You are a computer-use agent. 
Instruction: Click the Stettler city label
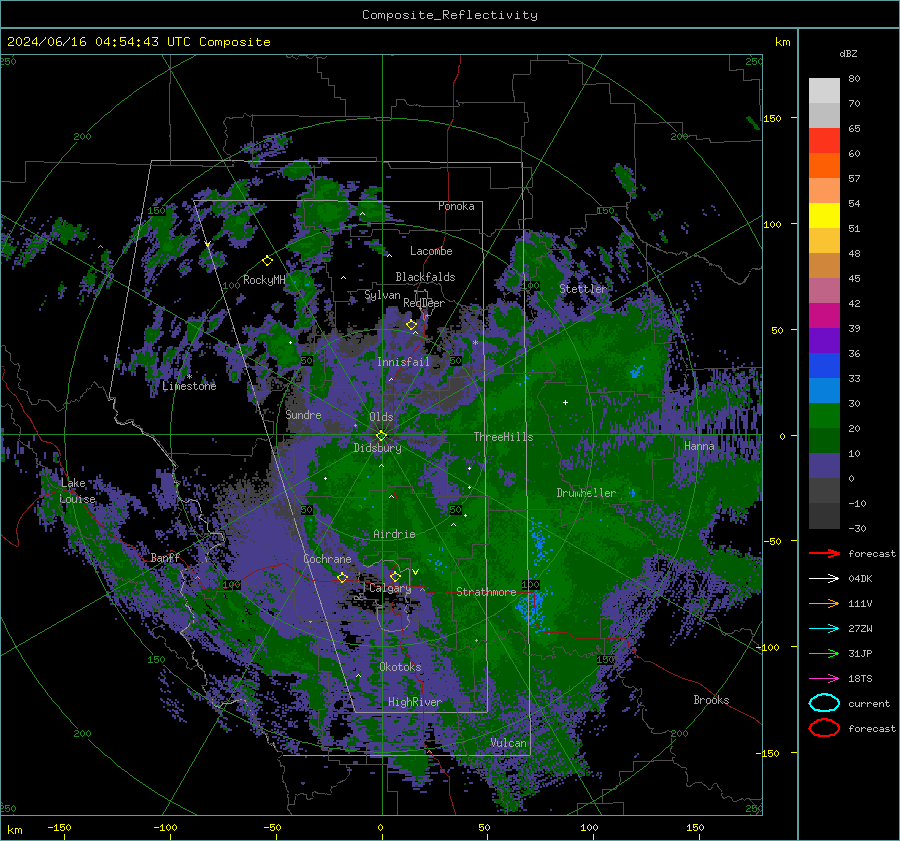pos(583,289)
